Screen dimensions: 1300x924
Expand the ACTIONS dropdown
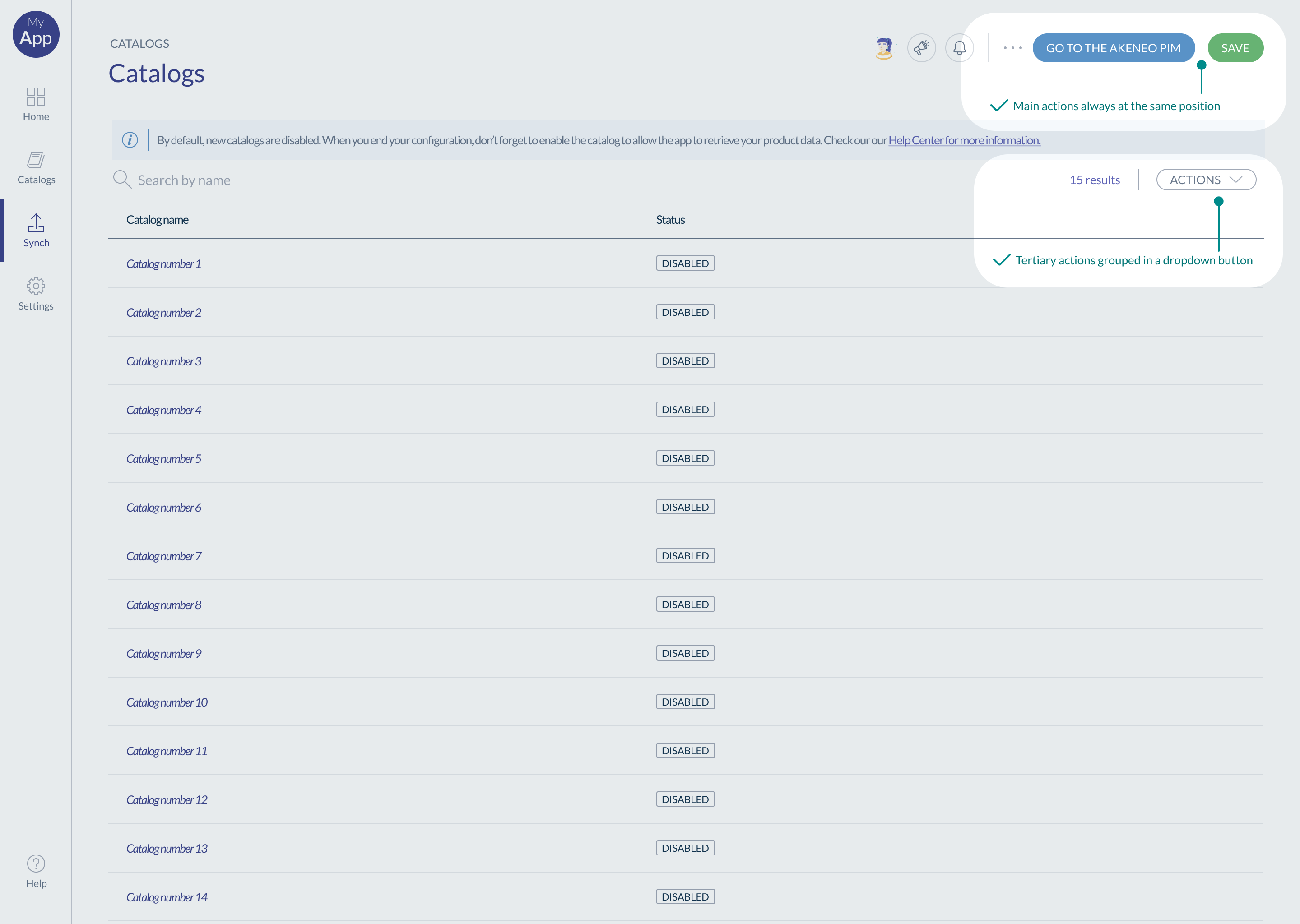coord(1206,180)
